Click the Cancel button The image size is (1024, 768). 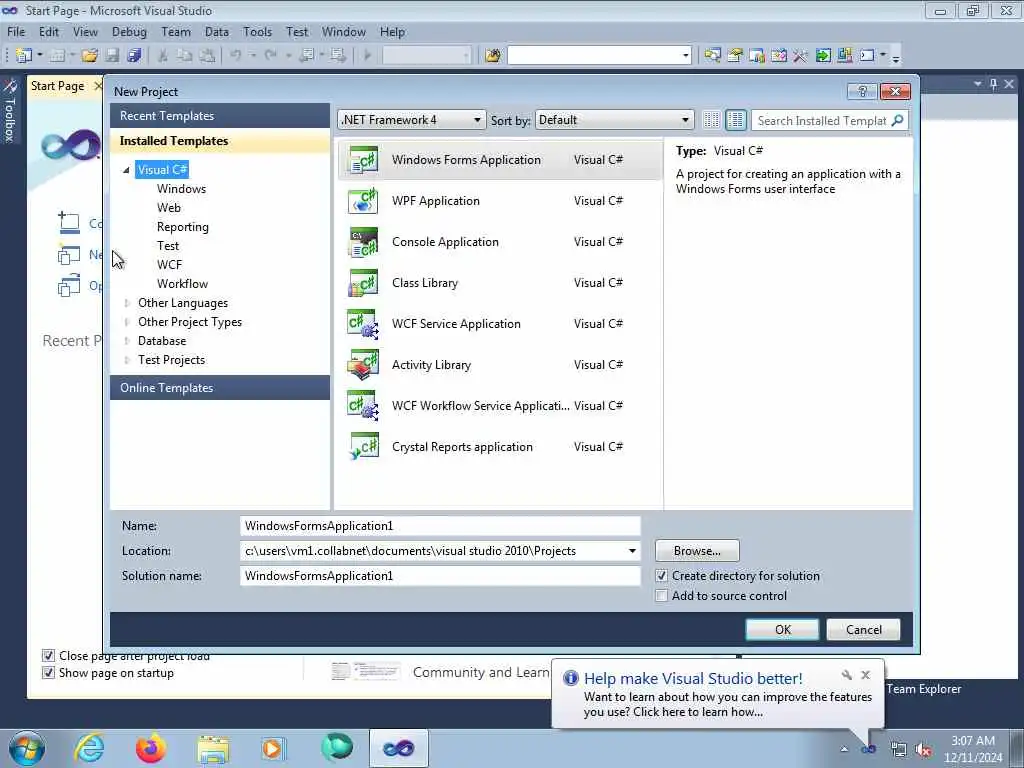point(863,630)
